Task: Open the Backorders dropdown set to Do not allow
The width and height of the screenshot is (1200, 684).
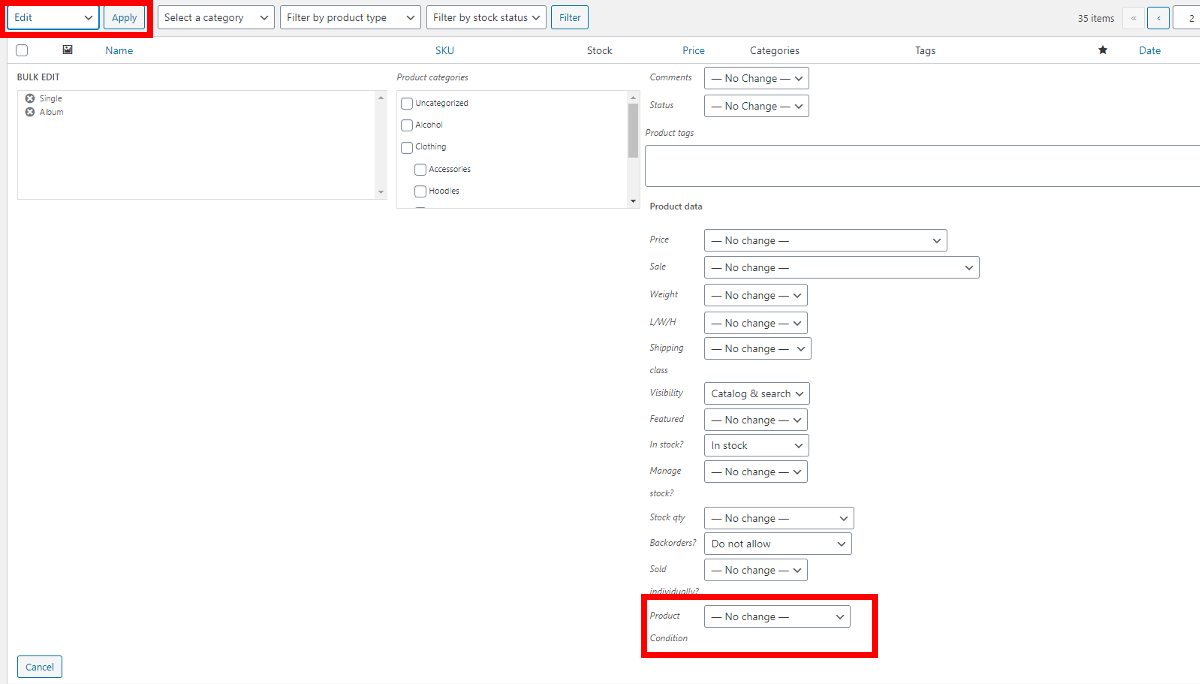Action: tap(777, 543)
